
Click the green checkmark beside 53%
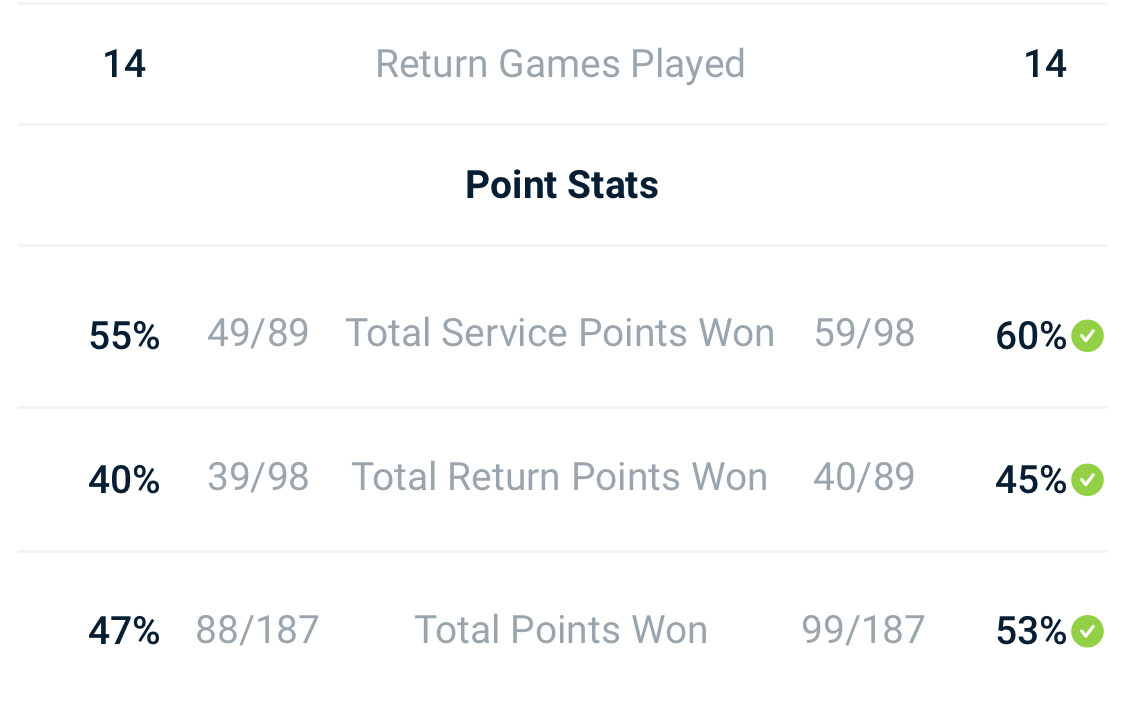tap(1087, 631)
